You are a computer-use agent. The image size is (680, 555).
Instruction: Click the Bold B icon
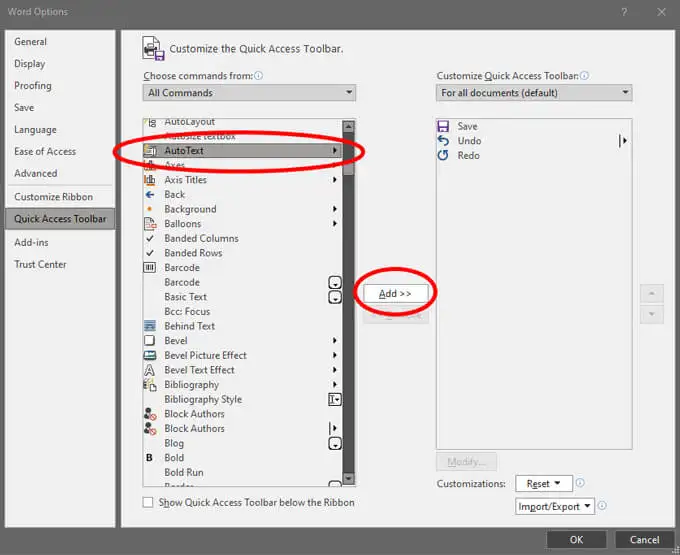pyautogui.click(x=149, y=457)
